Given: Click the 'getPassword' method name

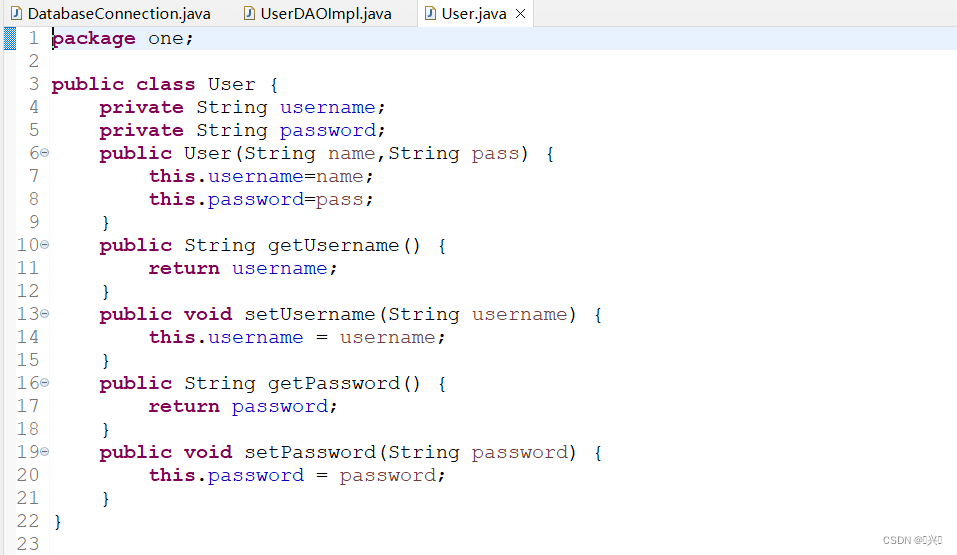Looking at the screenshot, I should pyautogui.click(x=333, y=383).
